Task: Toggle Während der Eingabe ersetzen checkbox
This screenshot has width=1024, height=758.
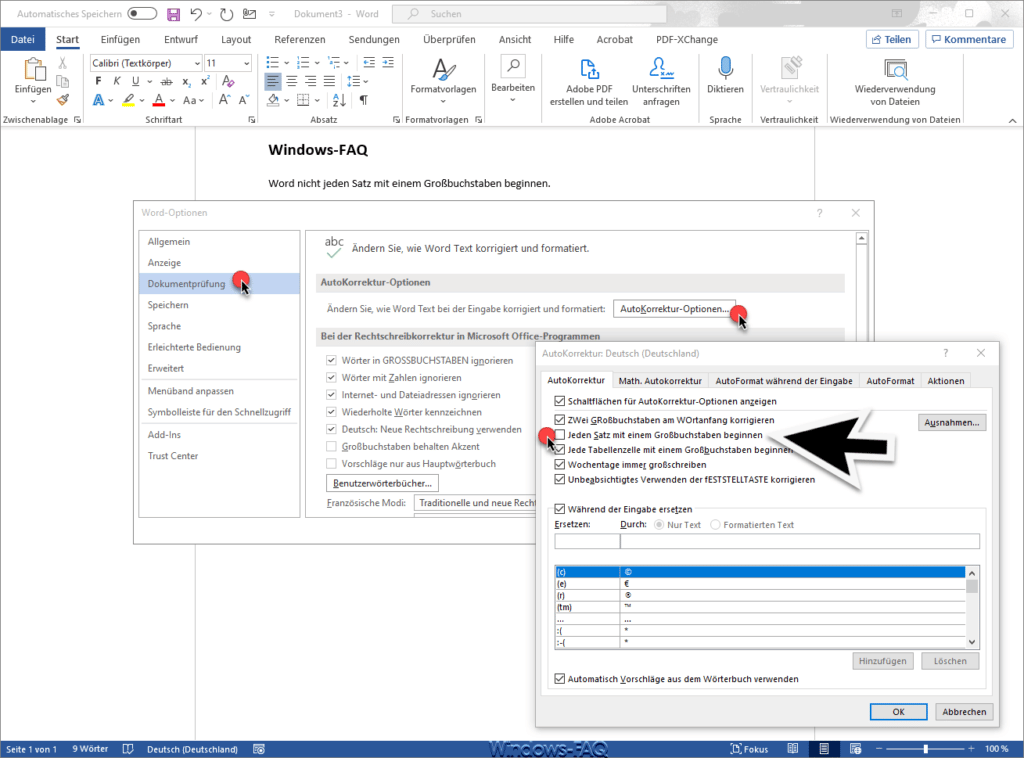Action: (560, 509)
